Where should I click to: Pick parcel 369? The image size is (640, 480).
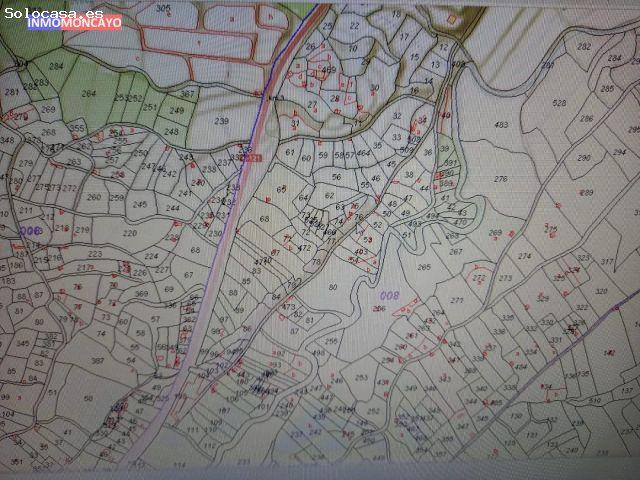click(x=141, y=293)
